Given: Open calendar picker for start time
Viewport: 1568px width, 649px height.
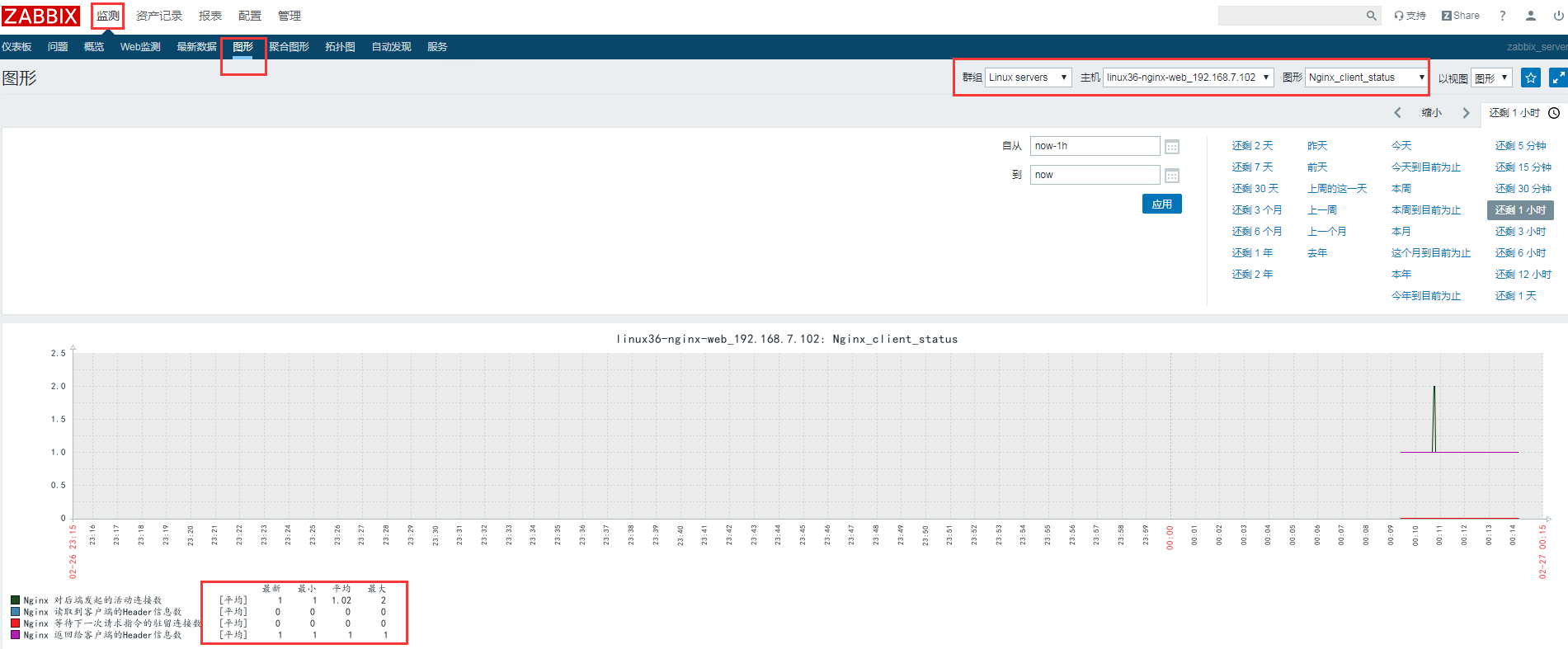Looking at the screenshot, I should 1172,147.
